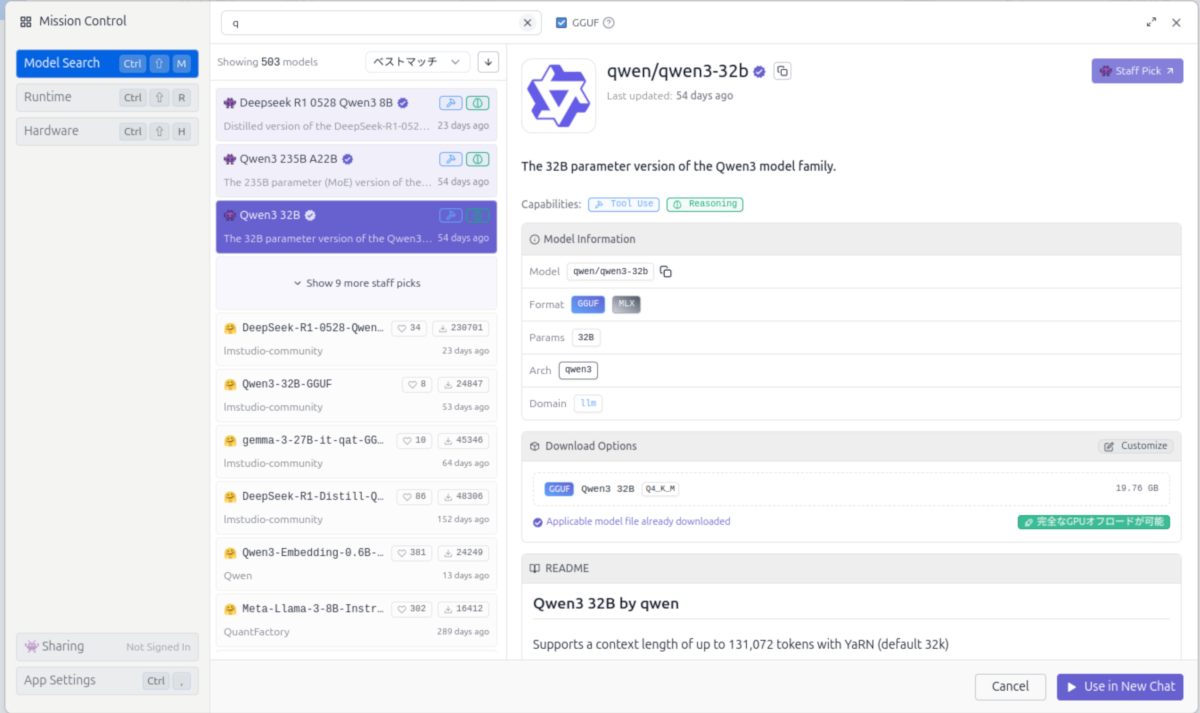This screenshot has width=1200, height=713.
Task: Click the Tool Use capability tag
Action: point(622,204)
